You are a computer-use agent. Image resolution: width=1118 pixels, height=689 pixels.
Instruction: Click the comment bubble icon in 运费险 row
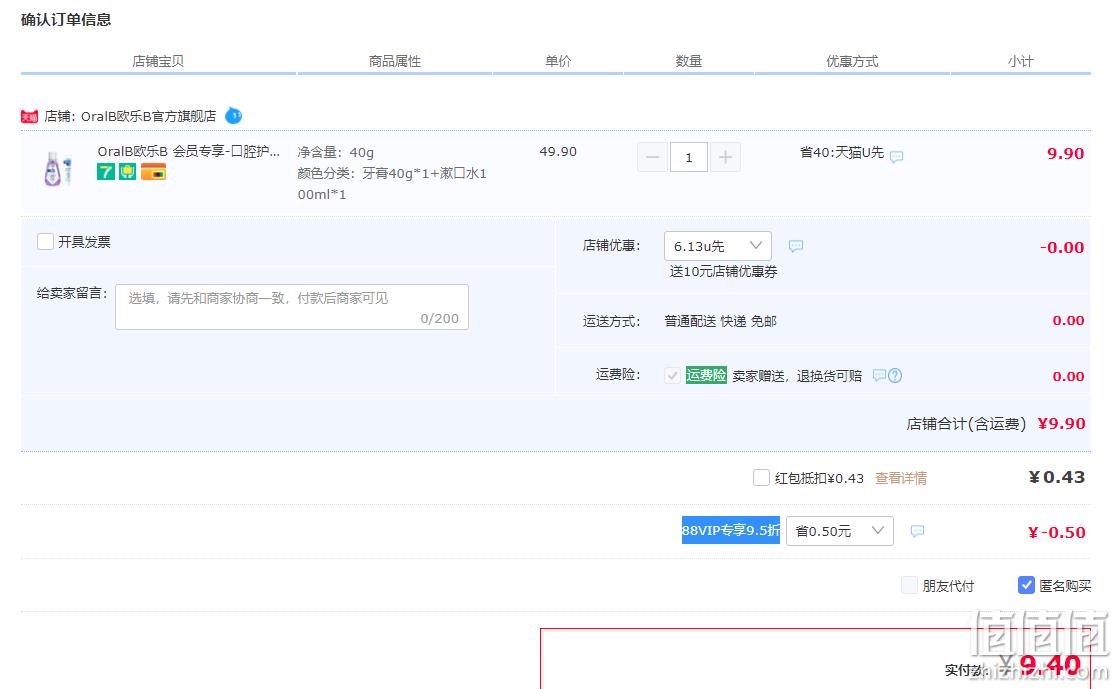coord(879,375)
